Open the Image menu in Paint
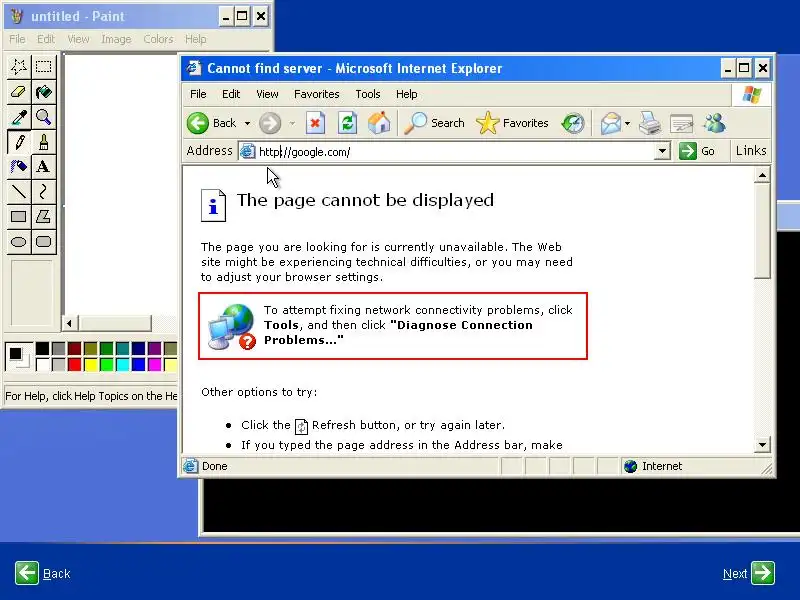 pos(116,39)
